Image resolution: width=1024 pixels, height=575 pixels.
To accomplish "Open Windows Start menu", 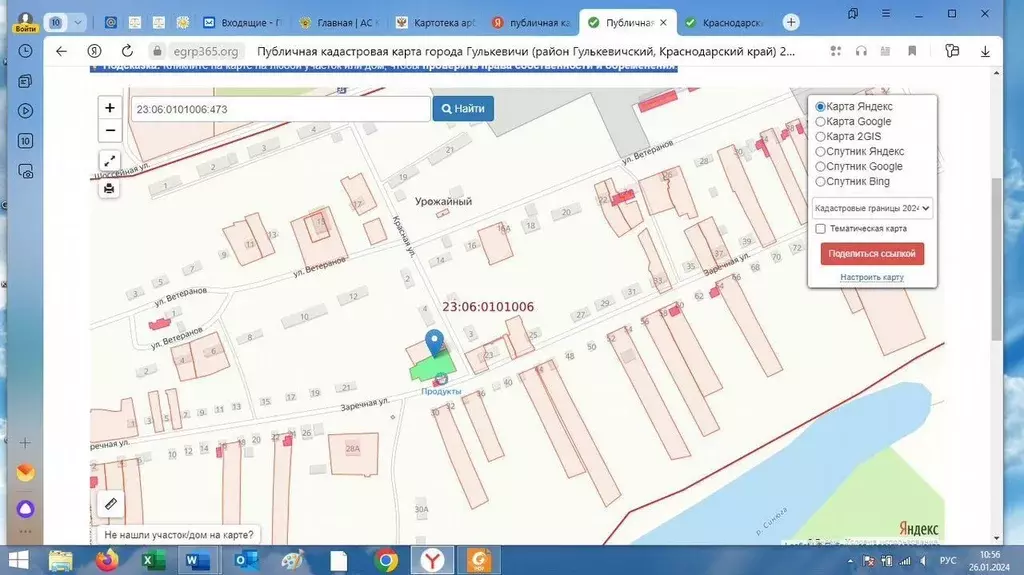I will pos(18,561).
